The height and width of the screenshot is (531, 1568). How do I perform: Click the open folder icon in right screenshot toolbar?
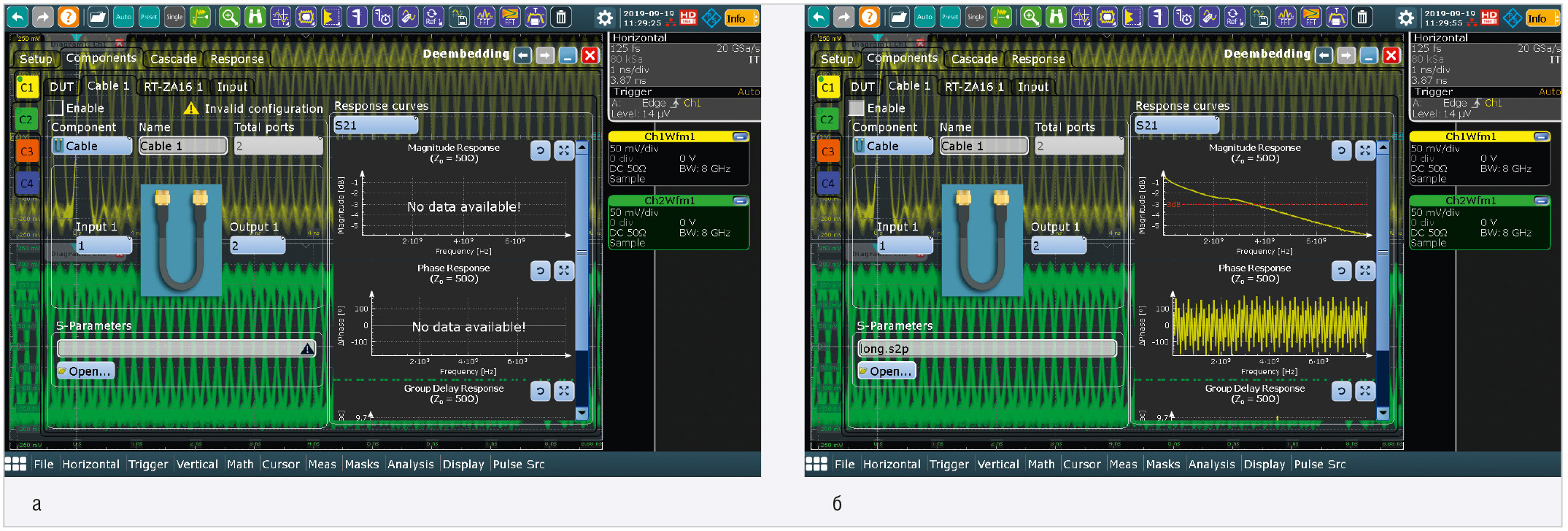point(899,17)
